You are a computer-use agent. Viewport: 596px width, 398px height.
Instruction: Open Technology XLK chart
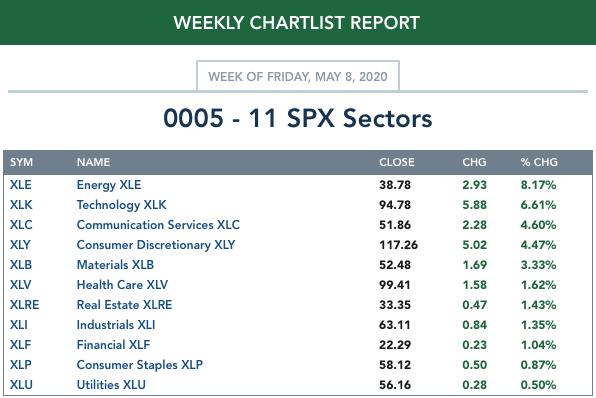(x=122, y=205)
